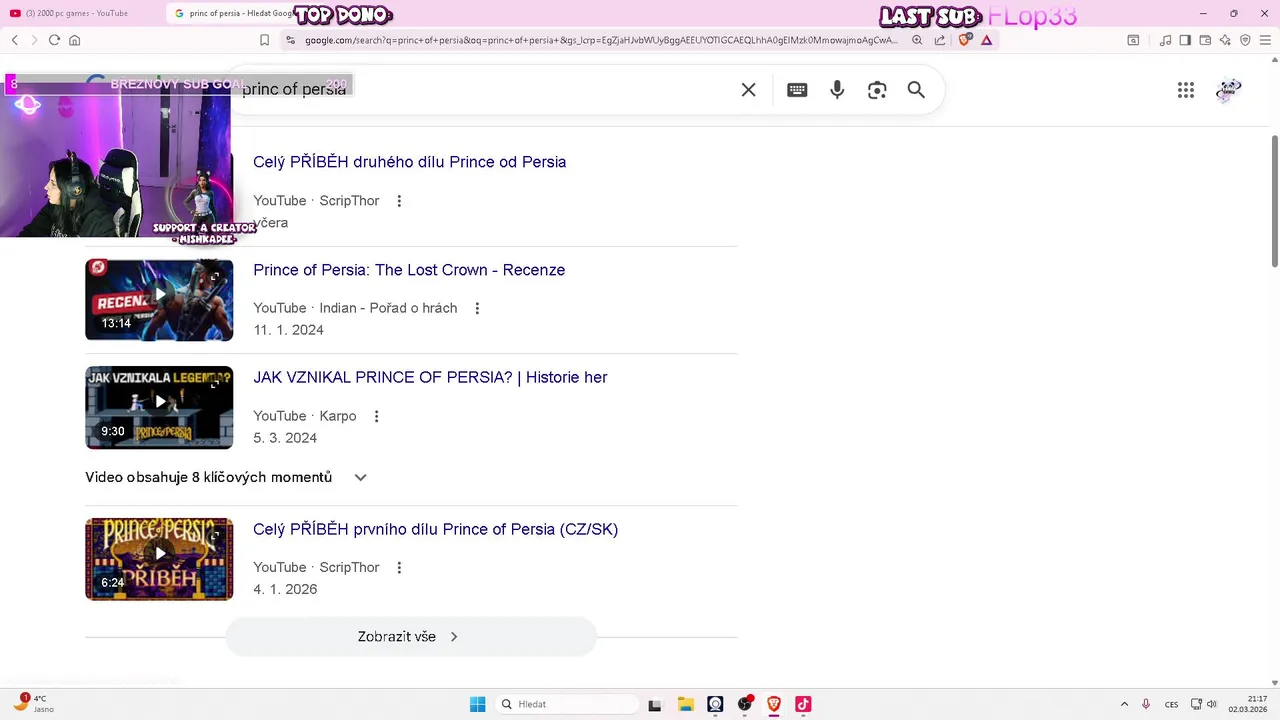Expand Video obsahuje 8 klíčových momentů

227,477
